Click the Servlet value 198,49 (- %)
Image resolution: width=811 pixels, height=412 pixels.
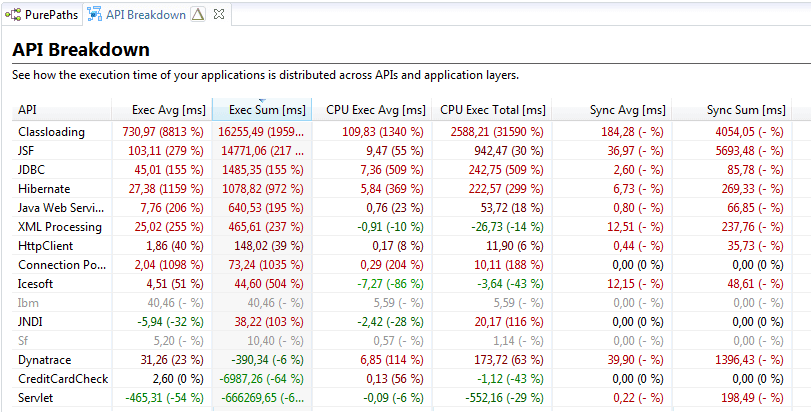click(x=753, y=399)
